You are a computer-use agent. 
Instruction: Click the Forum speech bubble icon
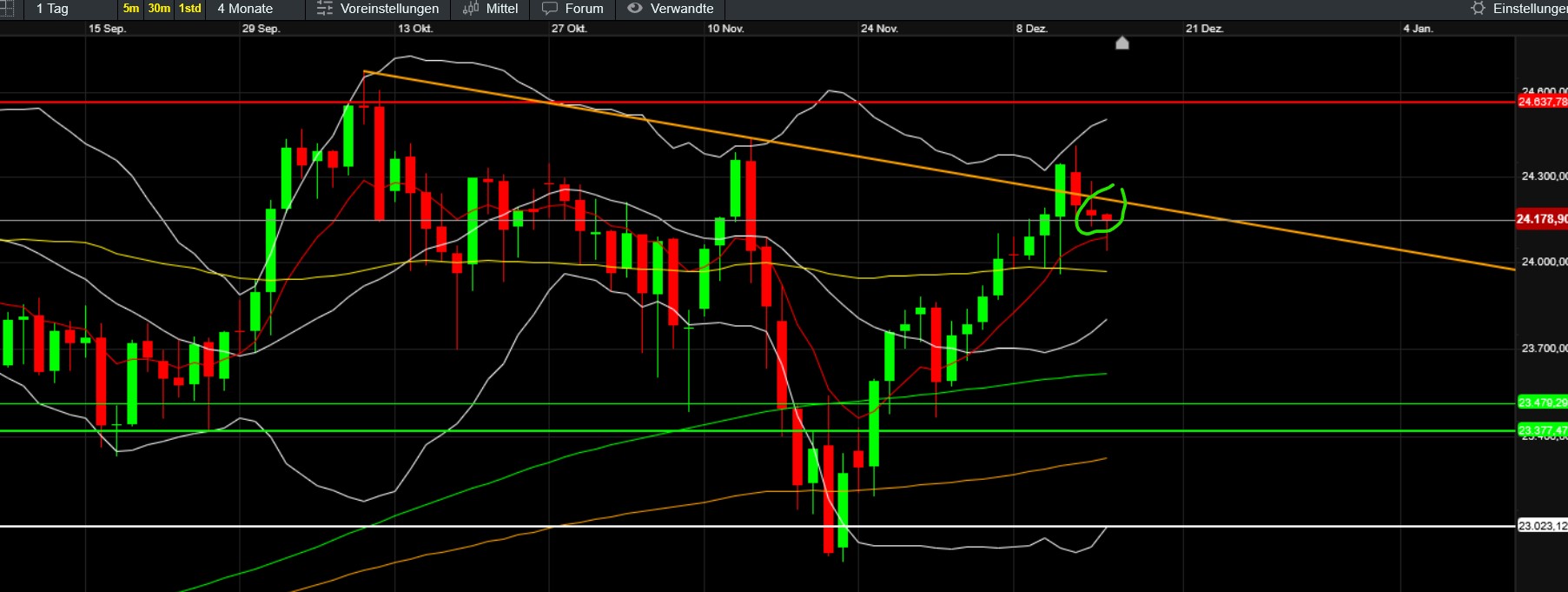pos(549,9)
